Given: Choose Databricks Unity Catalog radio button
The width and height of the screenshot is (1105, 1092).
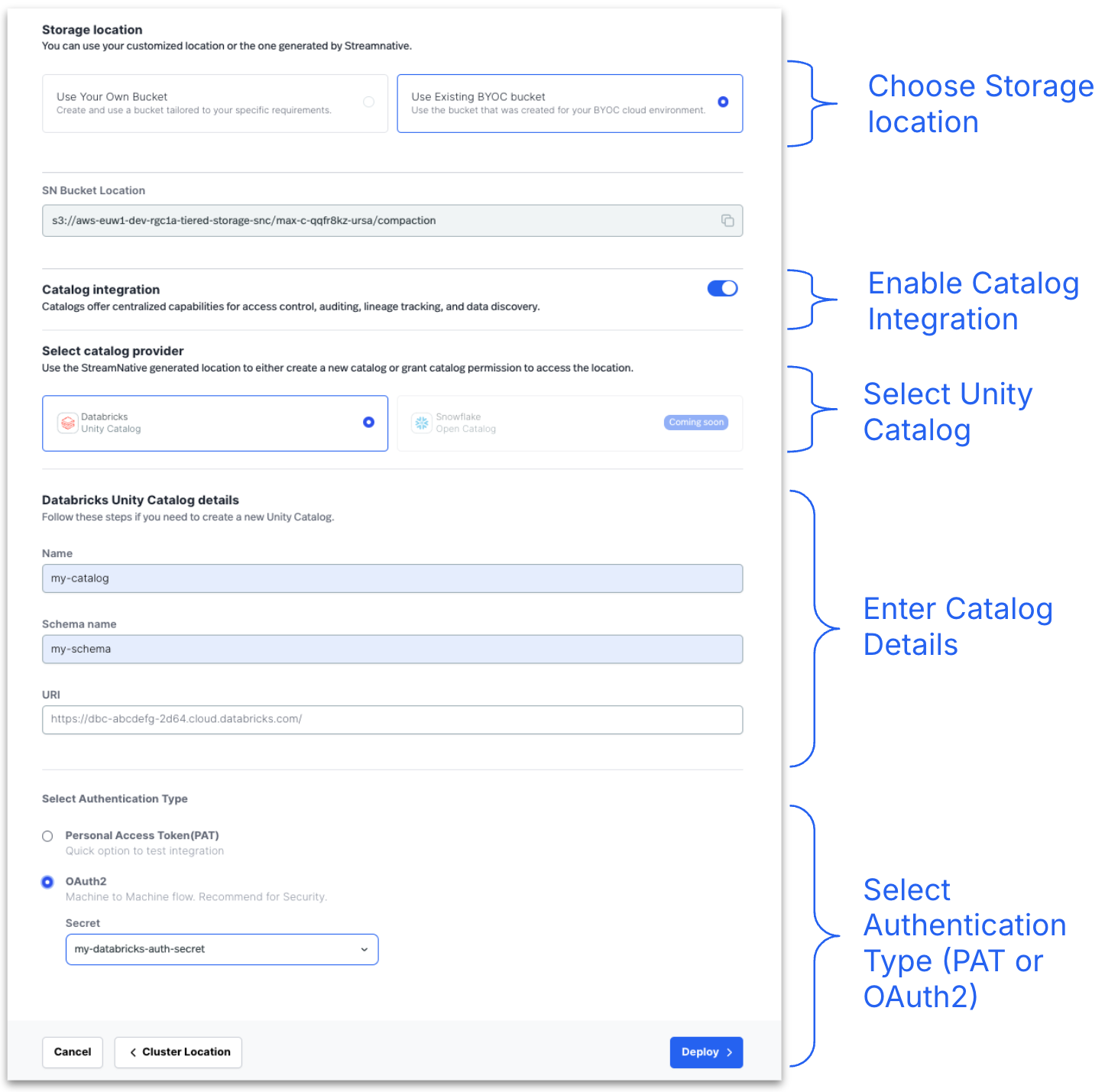Looking at the screenshot, I should click(x=368, y=423).
